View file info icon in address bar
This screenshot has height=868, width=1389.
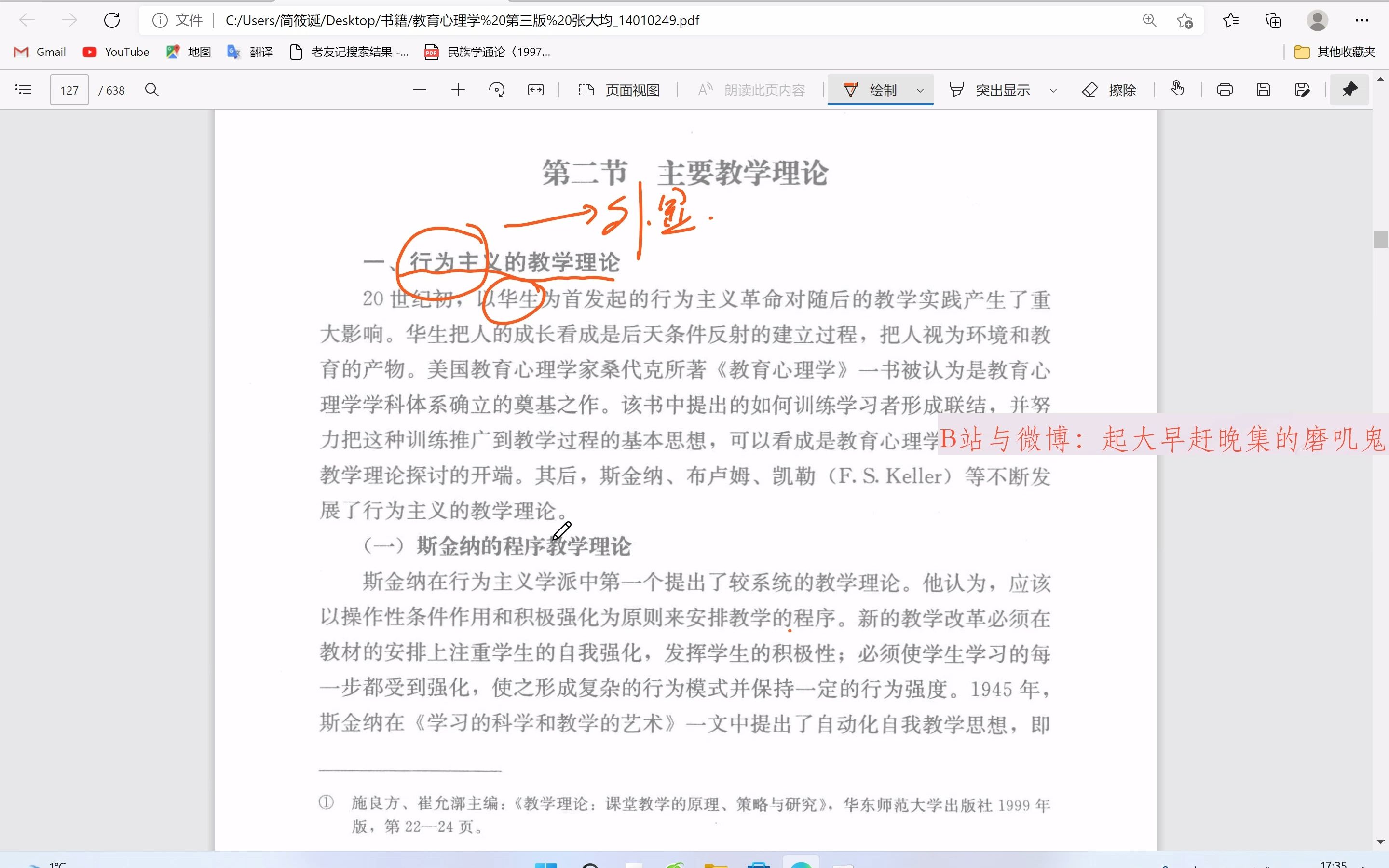pyautogui.click(x=160, y=21)
